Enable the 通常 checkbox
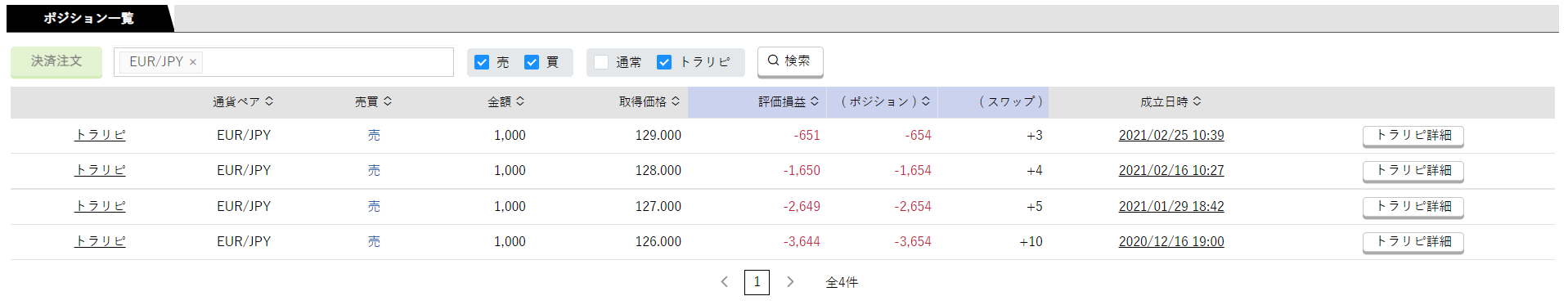Screen dimensions: 1568x305 click(x=601, y=62)
